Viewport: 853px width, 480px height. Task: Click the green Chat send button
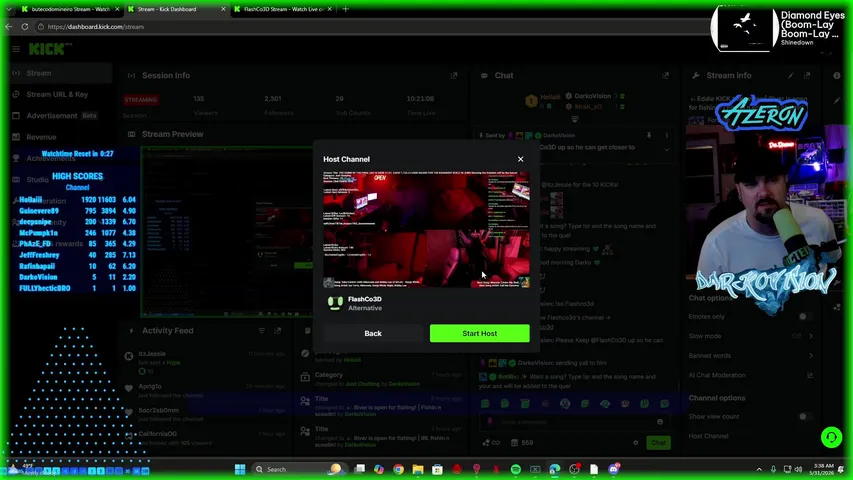[x=658, y=442]
